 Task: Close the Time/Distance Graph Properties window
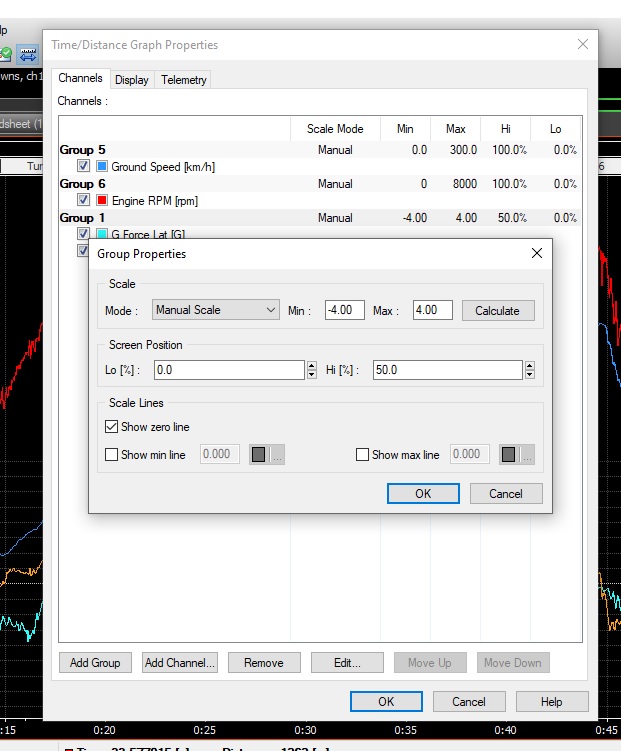click(x=583, y=44)
